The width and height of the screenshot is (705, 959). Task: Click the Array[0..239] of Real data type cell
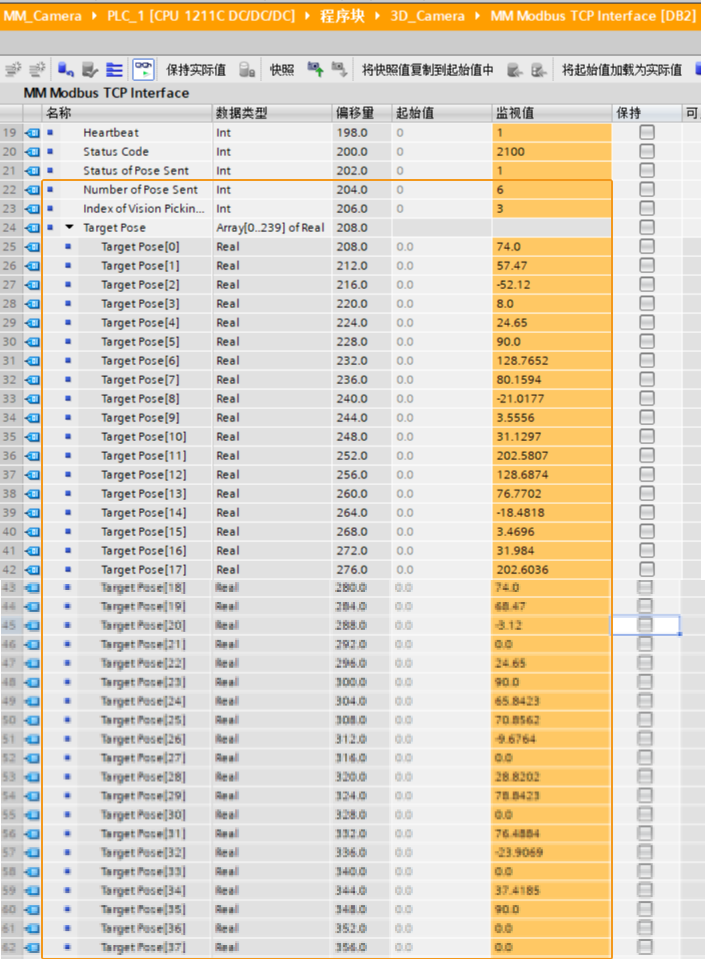[x=272, y=228]
